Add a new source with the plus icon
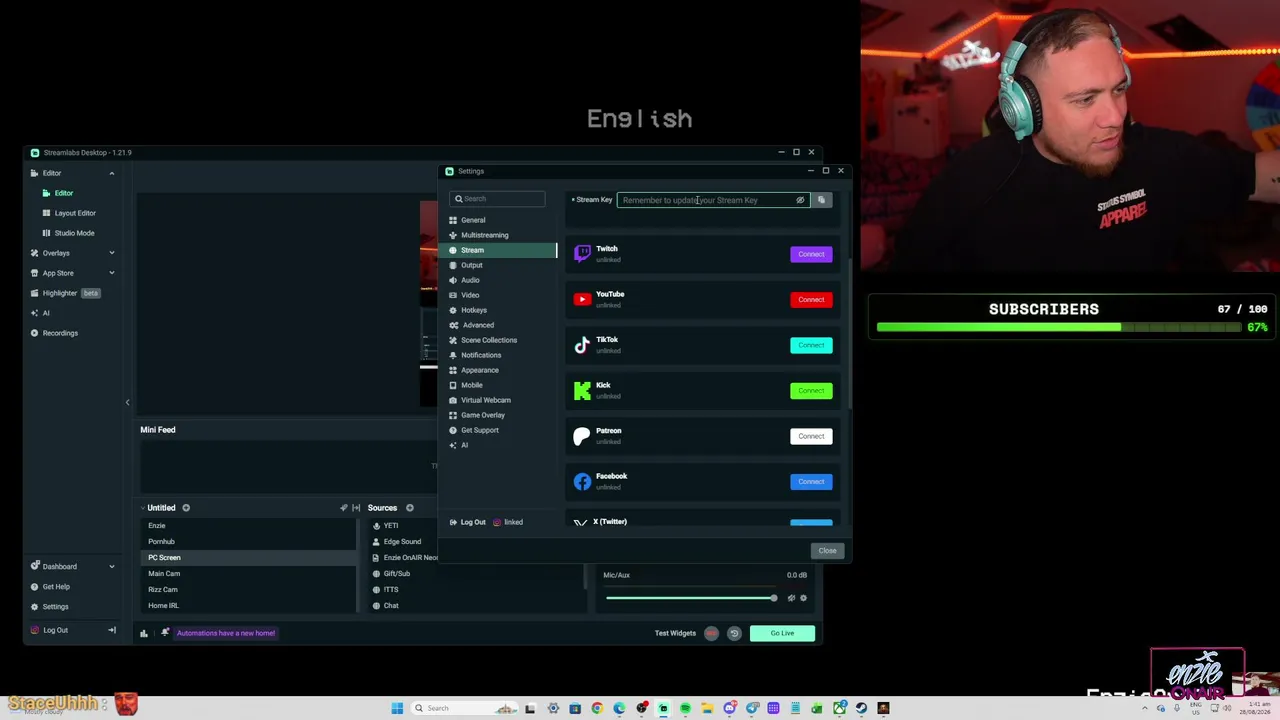 409,508
